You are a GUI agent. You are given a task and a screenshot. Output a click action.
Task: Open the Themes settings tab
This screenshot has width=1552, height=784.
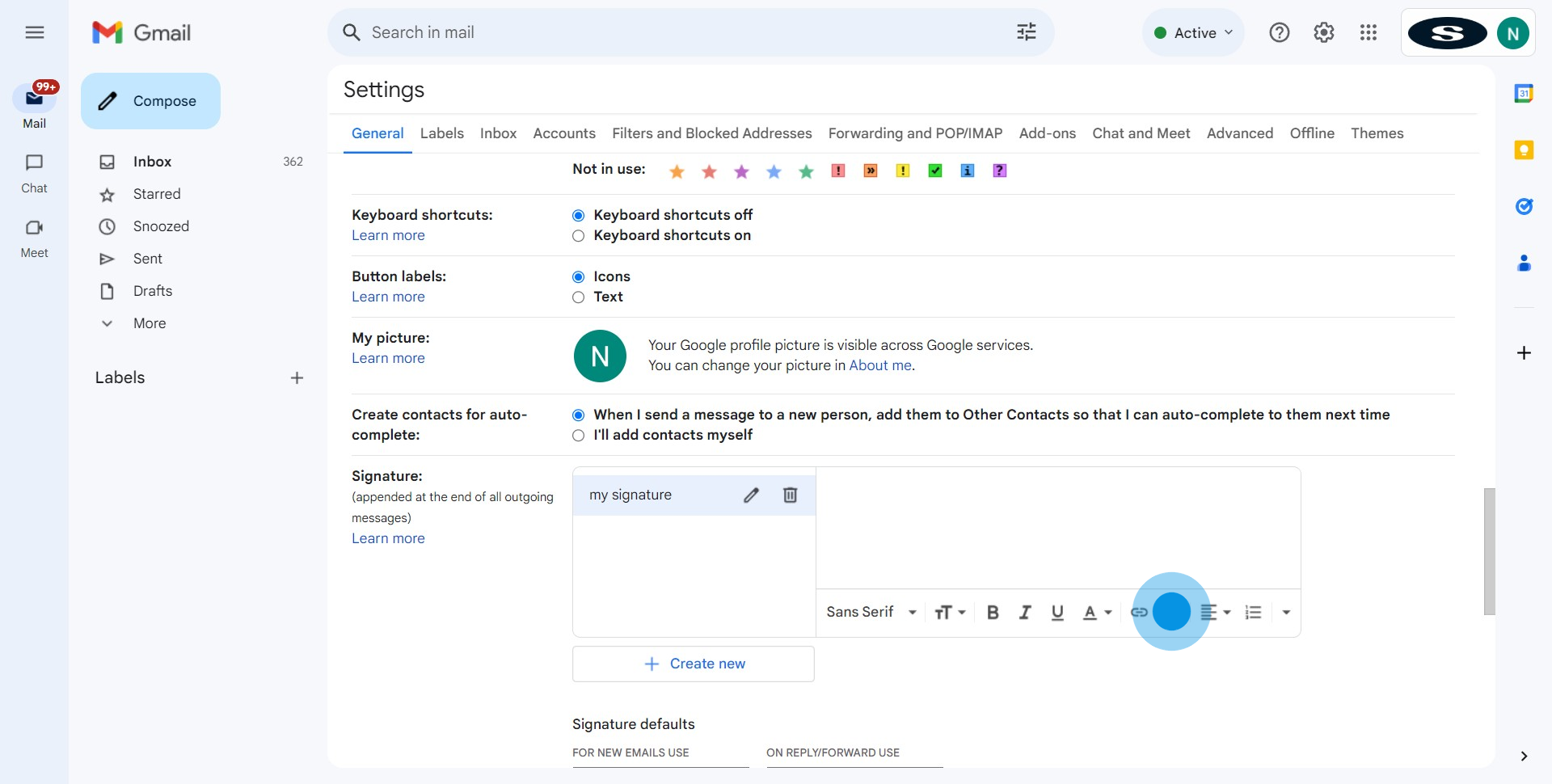click(1377, 133)
